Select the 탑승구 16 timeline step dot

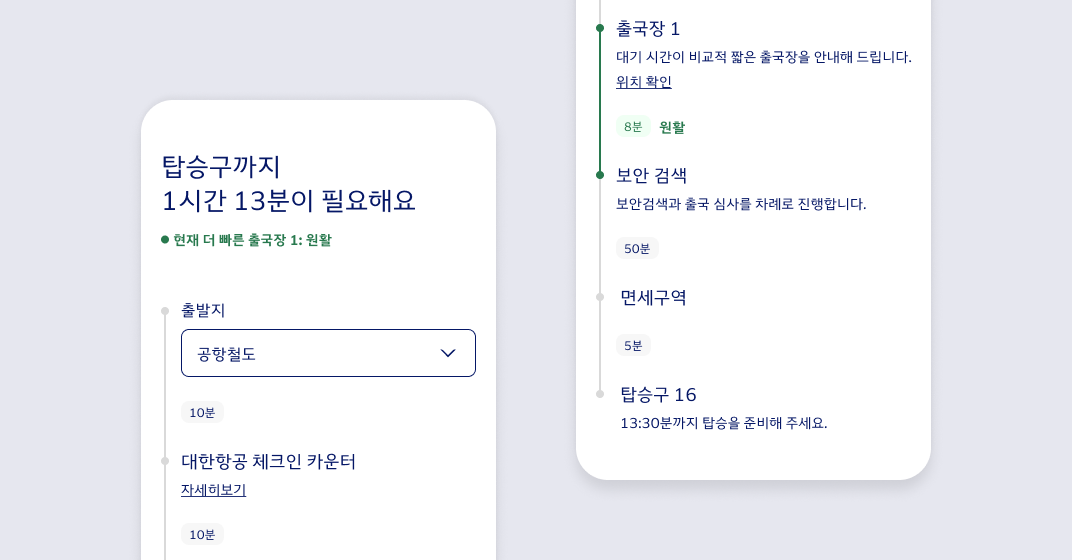(600, 394)
